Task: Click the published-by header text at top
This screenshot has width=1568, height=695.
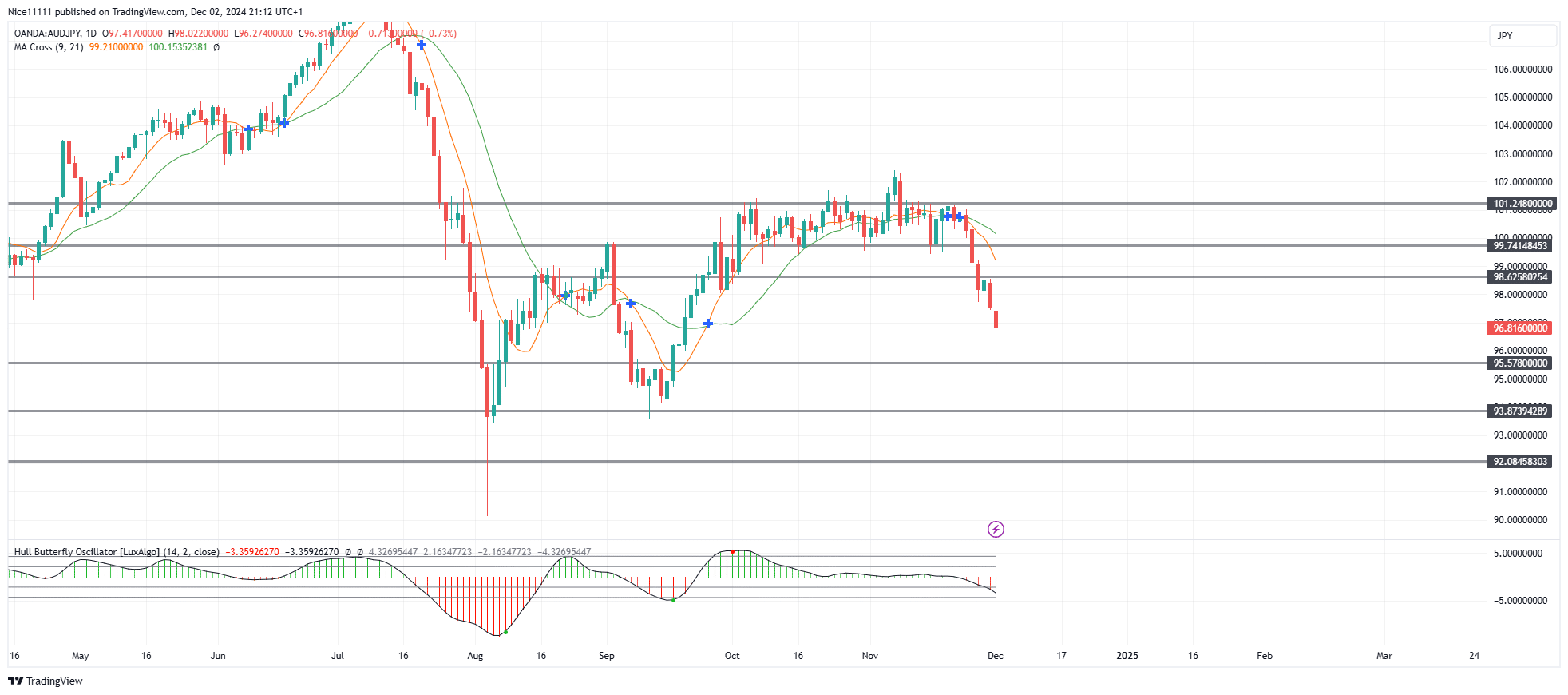Action: (156, 12)
